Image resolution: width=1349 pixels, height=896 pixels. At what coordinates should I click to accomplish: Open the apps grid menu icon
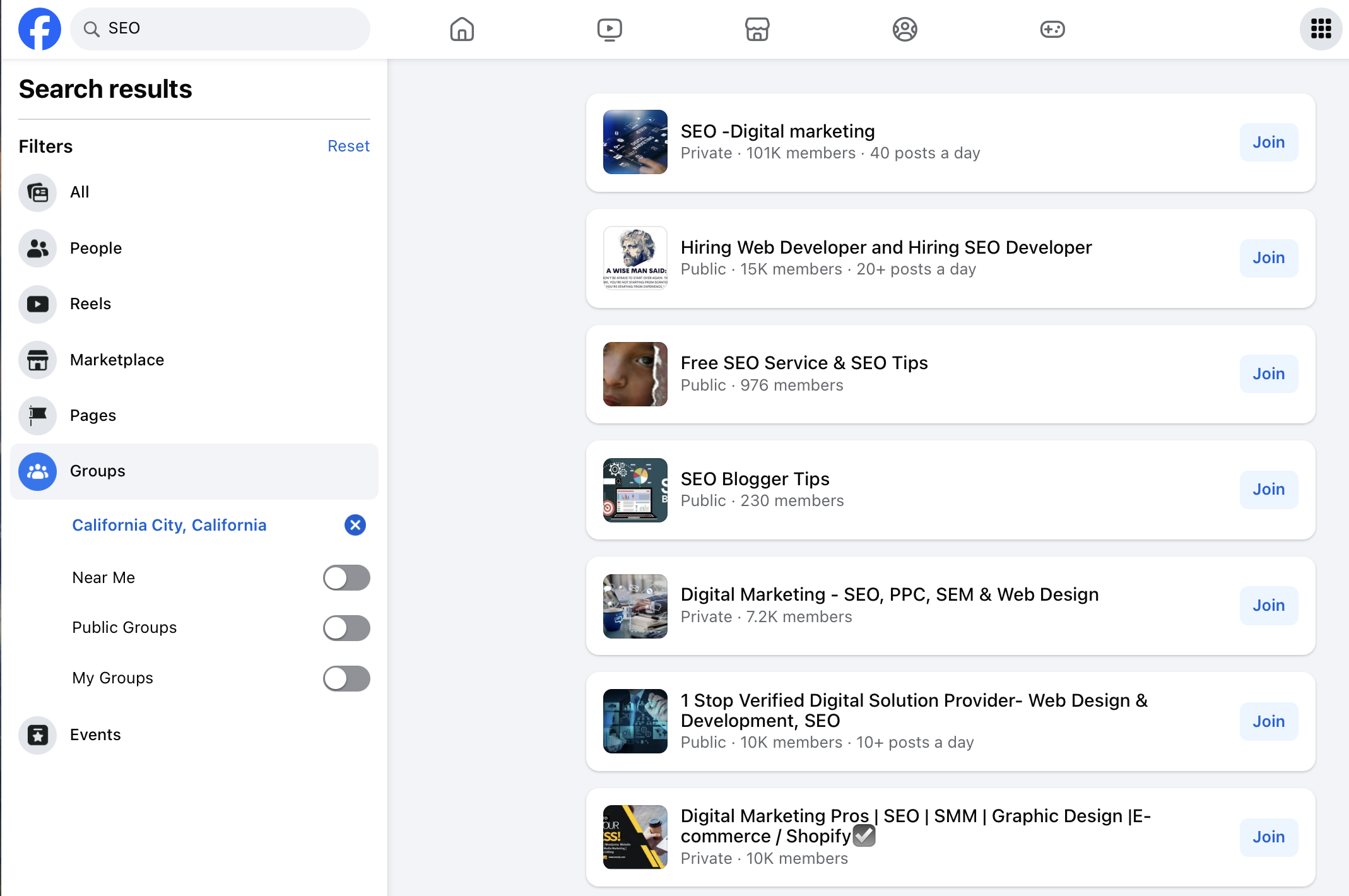[x=1321, y=29]
